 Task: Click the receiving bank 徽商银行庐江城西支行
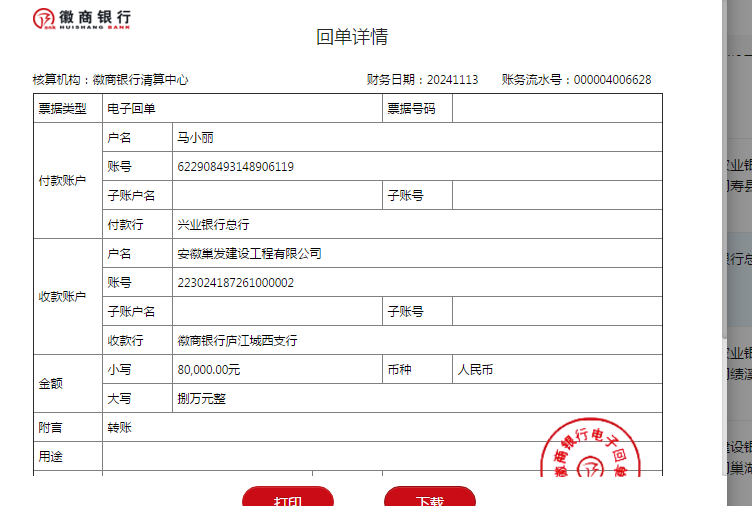[237, 341]
